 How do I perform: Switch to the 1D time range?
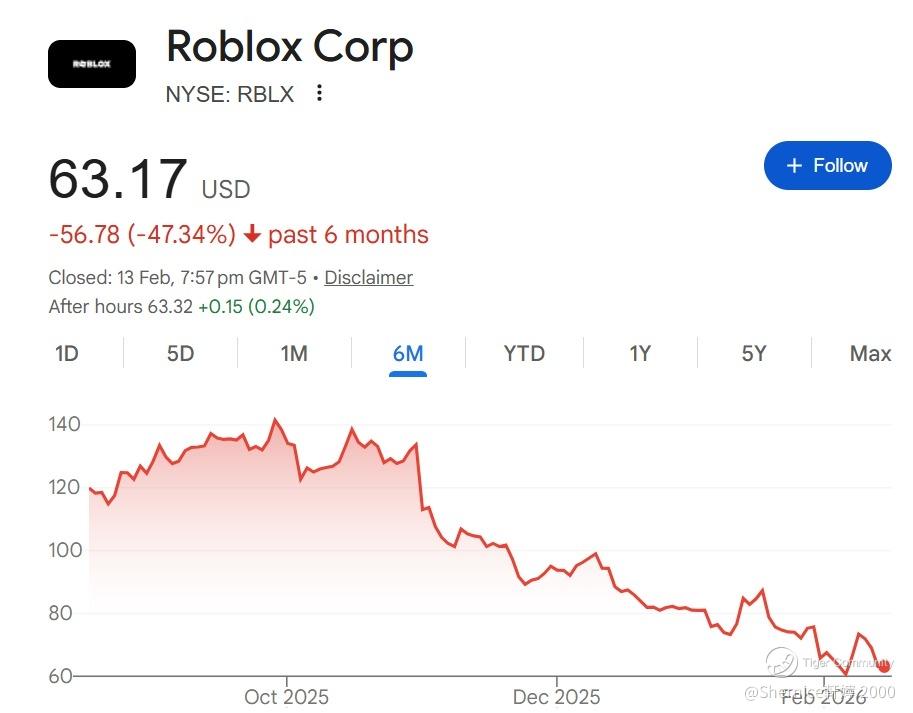coord(66,353)
